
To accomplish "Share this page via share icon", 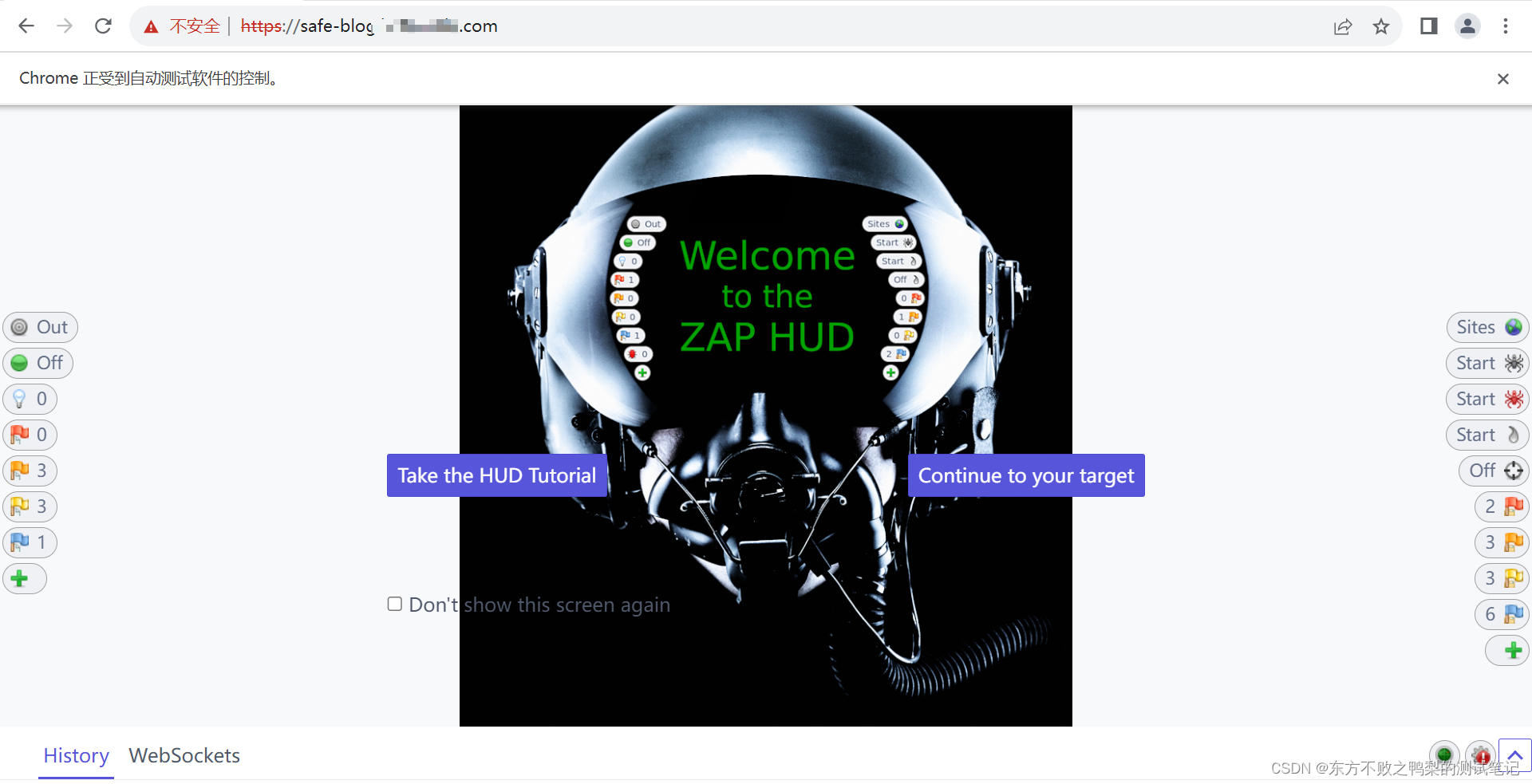I will pos(1343,26).
